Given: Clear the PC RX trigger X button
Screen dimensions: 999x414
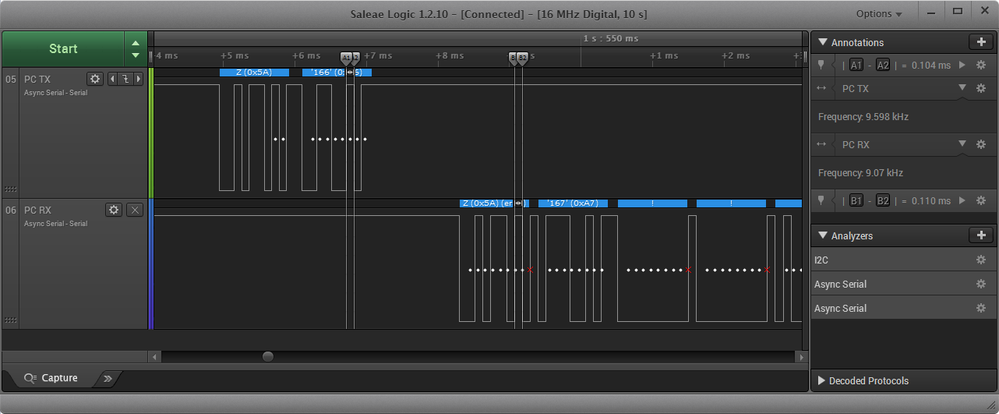Looking at the screenshot, I should [134, 210].
